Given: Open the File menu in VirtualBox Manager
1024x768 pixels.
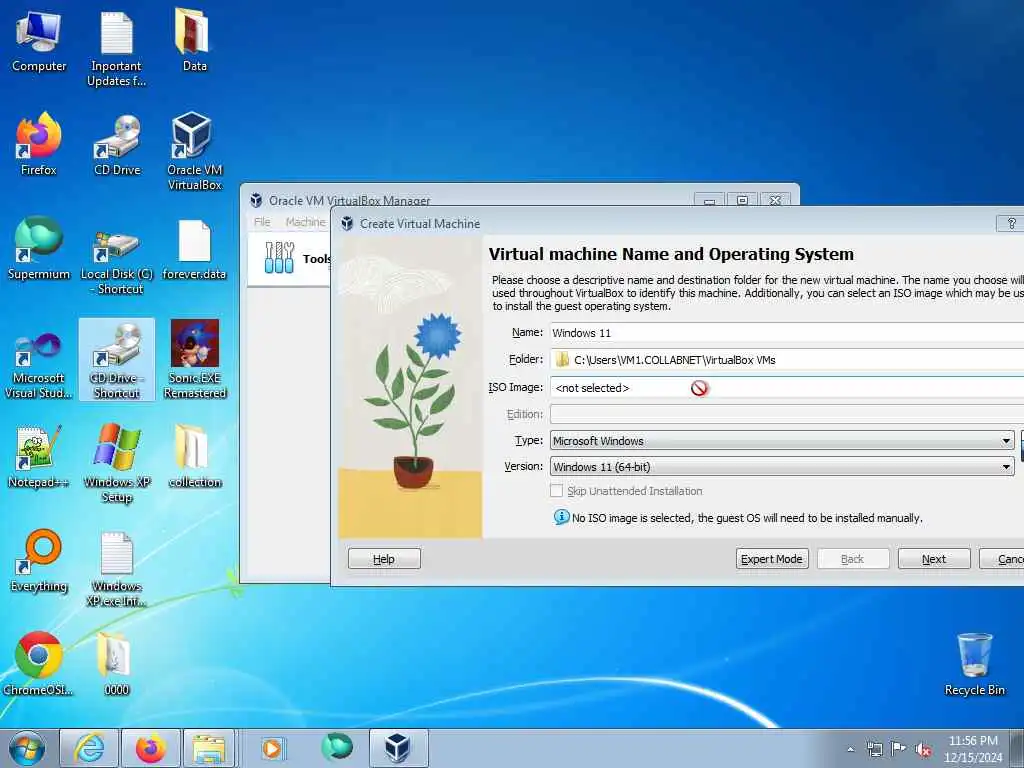Looking at the screenshot, I should [x=262, y=222].
